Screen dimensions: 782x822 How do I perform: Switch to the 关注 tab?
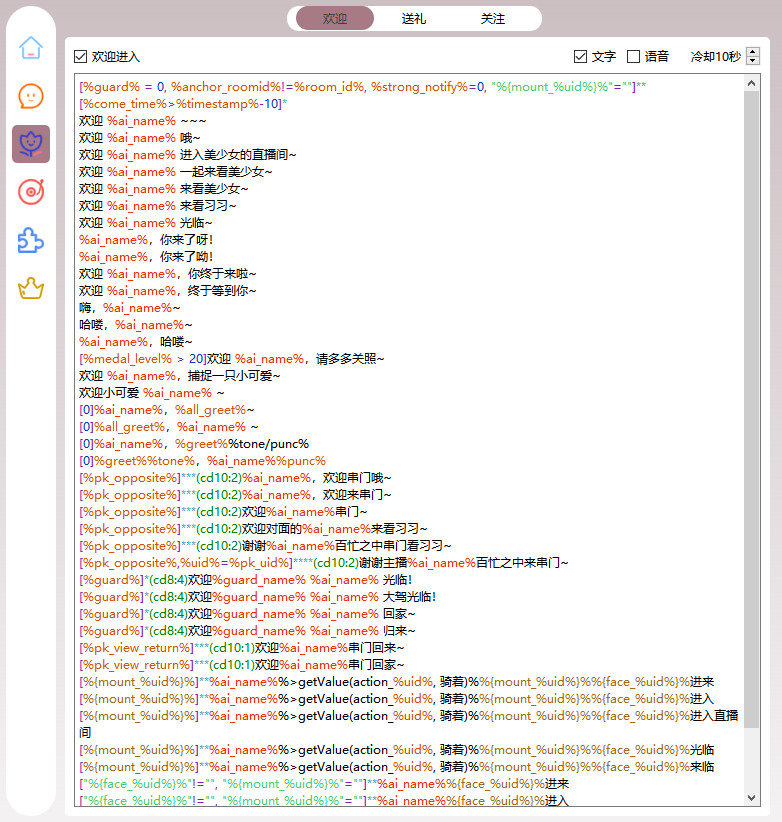tap(492, 19)
